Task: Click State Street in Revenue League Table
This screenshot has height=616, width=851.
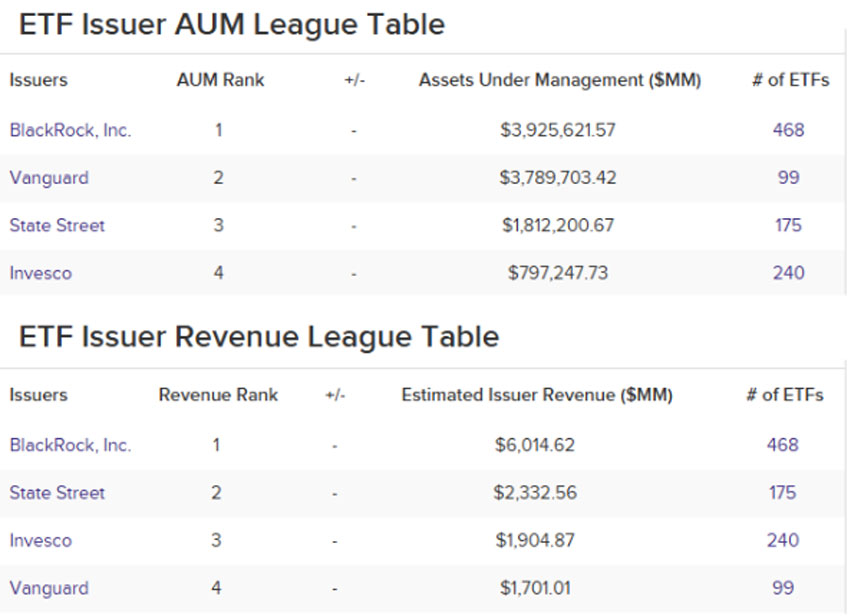Action: (57, 493)
